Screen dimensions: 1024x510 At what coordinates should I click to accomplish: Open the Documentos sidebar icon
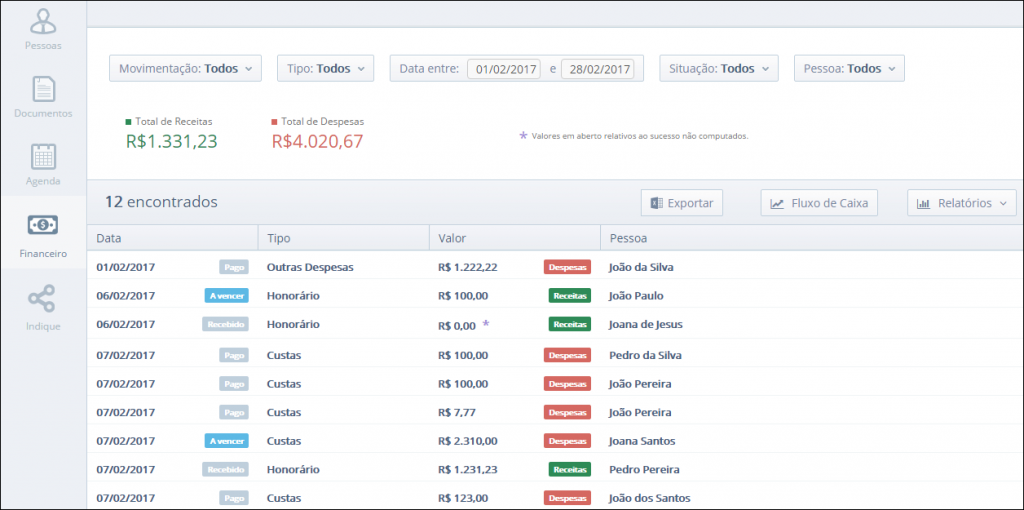(43, 90)
